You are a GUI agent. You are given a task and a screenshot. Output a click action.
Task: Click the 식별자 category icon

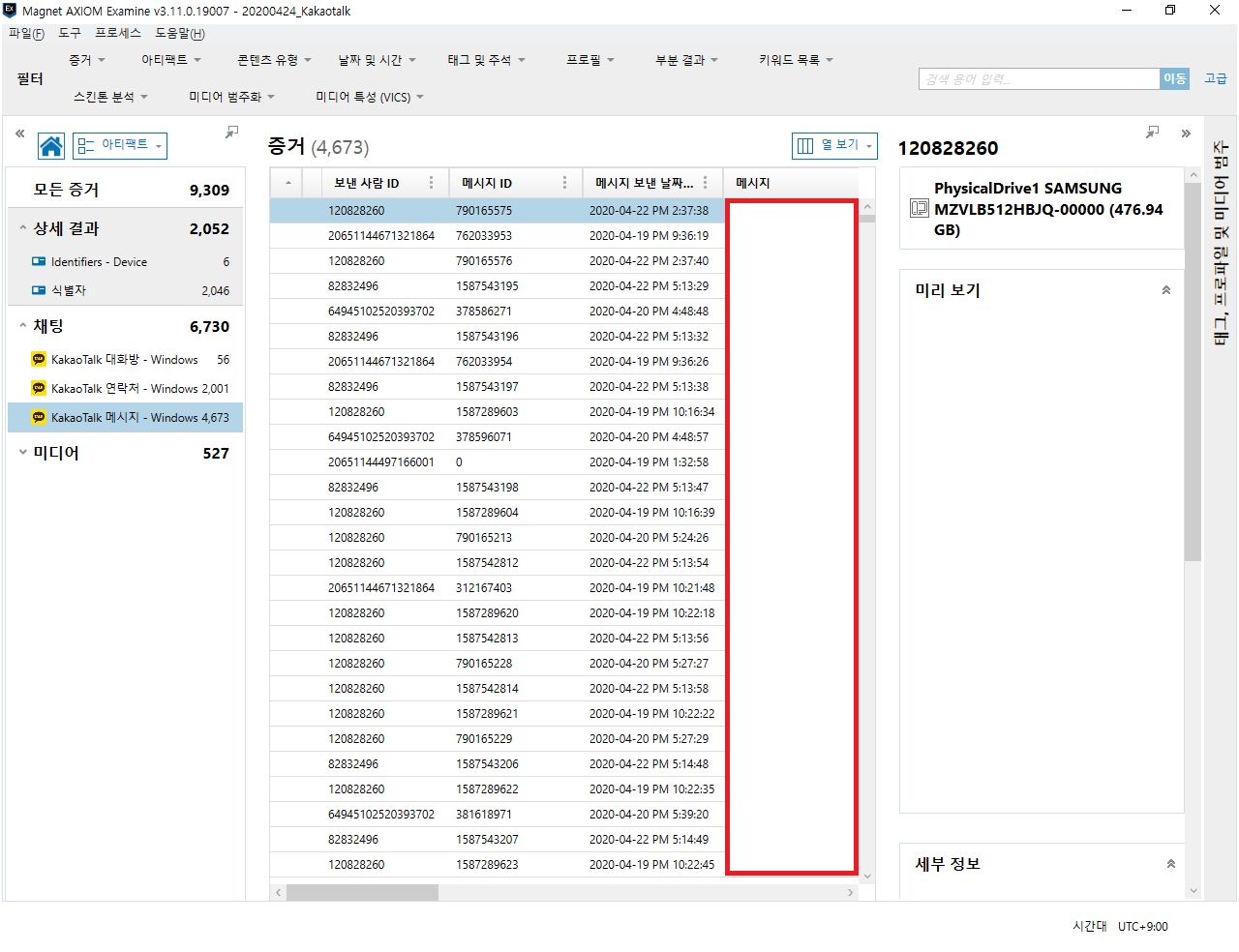pyautogui.click(x=39, y=290)
